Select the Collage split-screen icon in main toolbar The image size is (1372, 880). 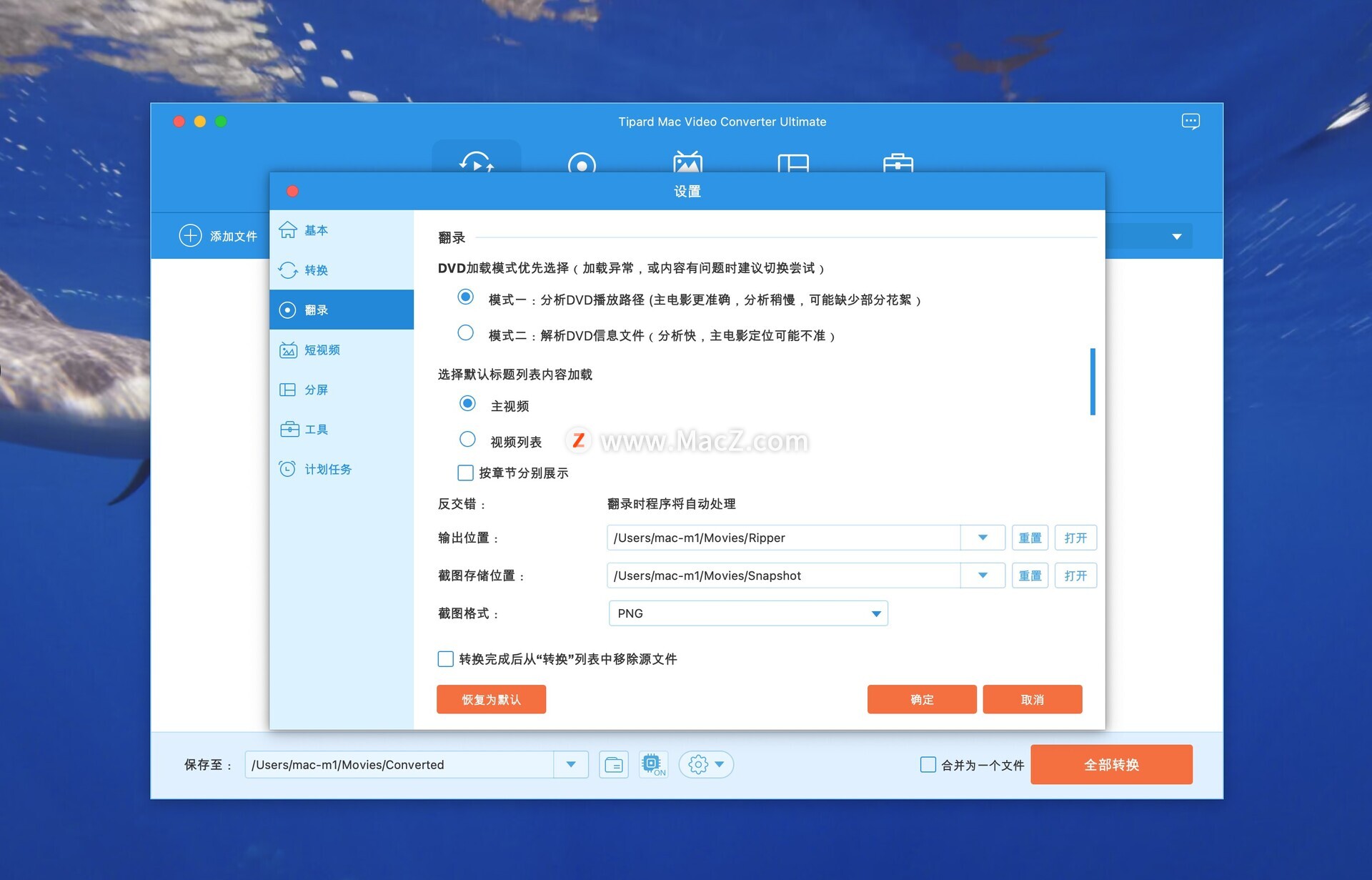pos(793,163)
